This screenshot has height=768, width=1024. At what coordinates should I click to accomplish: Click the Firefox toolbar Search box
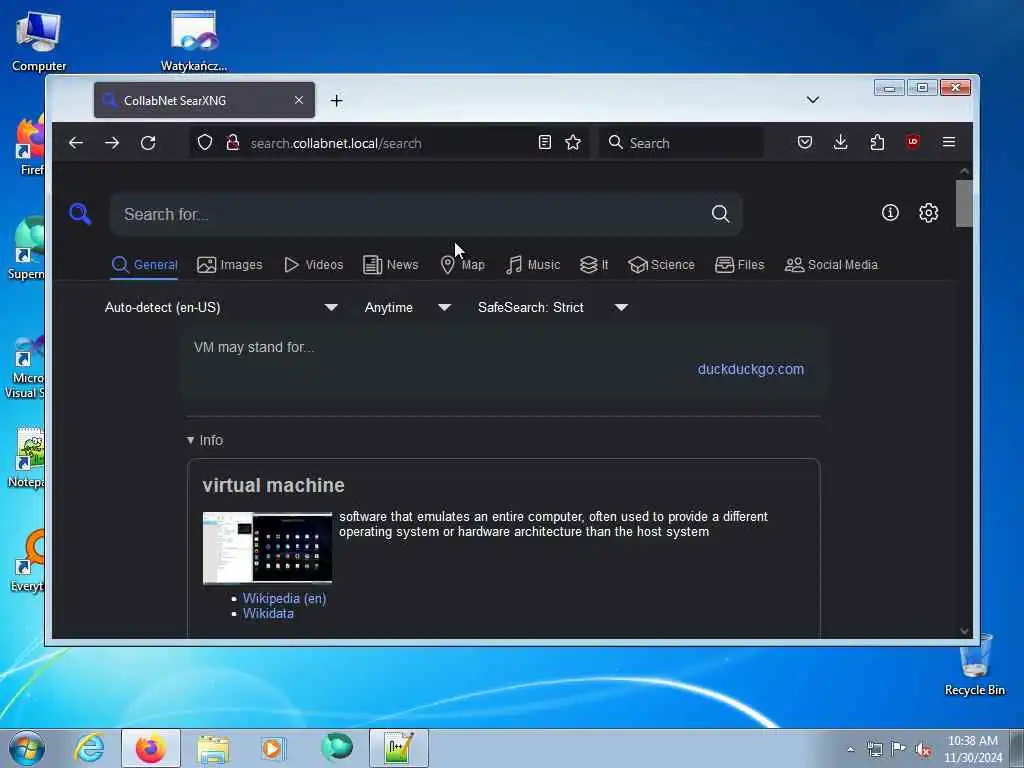point(680,142)
